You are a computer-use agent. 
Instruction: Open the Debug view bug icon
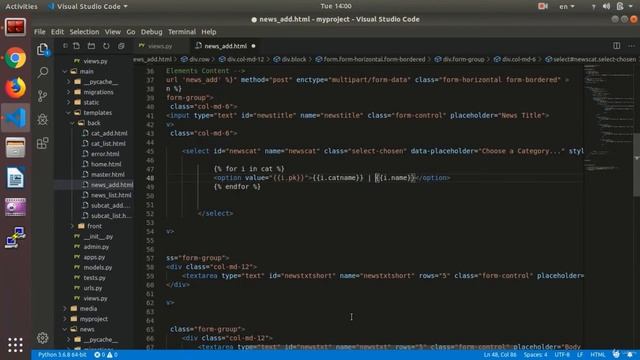[x=42, y=120]
